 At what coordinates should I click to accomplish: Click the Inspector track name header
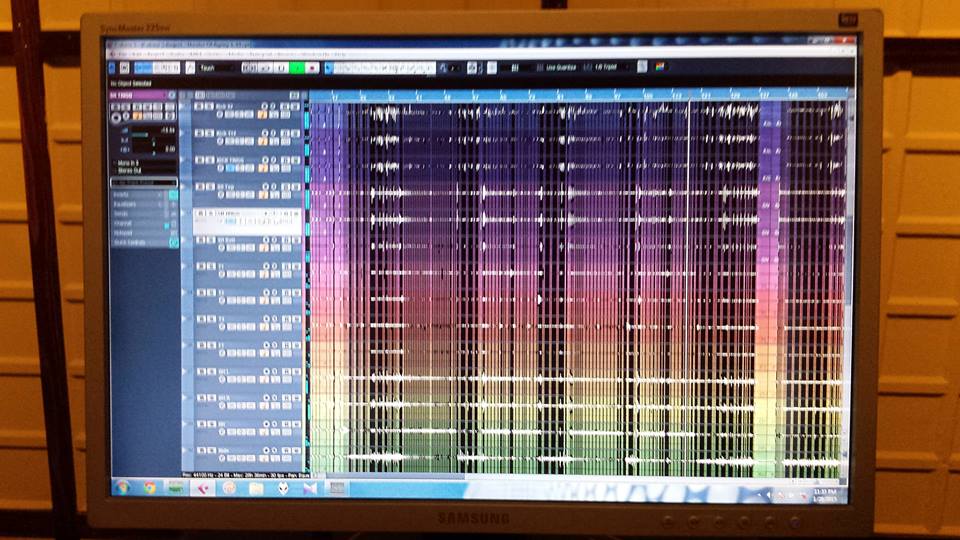(138, 96)
